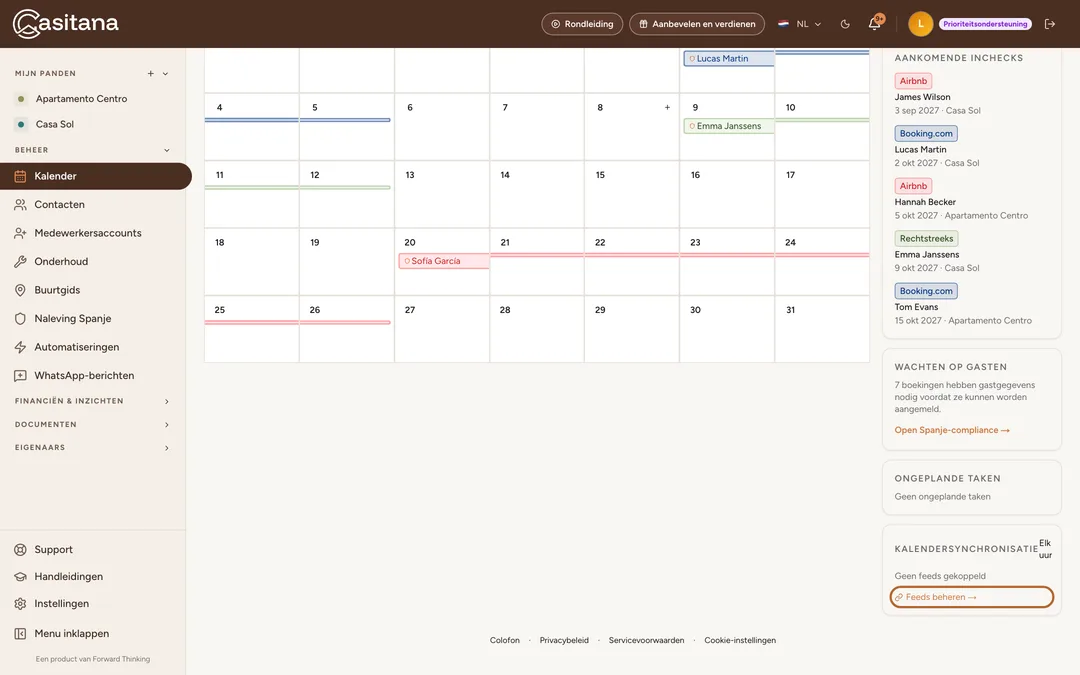Viewport: 1080px width, 675px height.
Task: Open the Servicevoorwaarden link
Action: (x=646, y=641)
